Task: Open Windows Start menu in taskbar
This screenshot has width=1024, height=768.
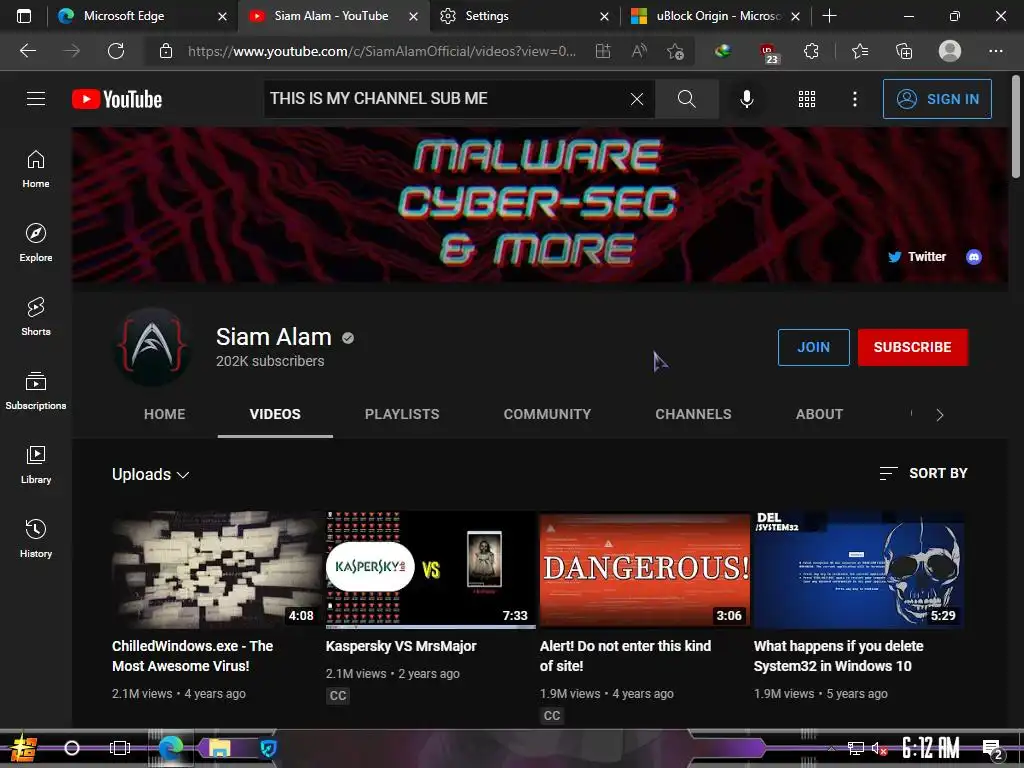Action: [23, 748]
